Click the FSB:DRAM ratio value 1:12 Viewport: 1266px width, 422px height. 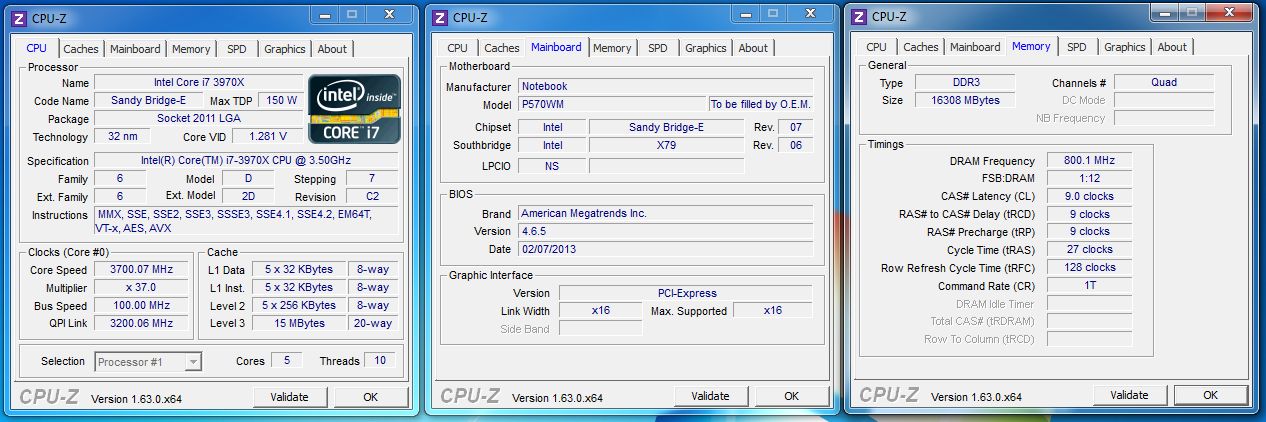1089,179
